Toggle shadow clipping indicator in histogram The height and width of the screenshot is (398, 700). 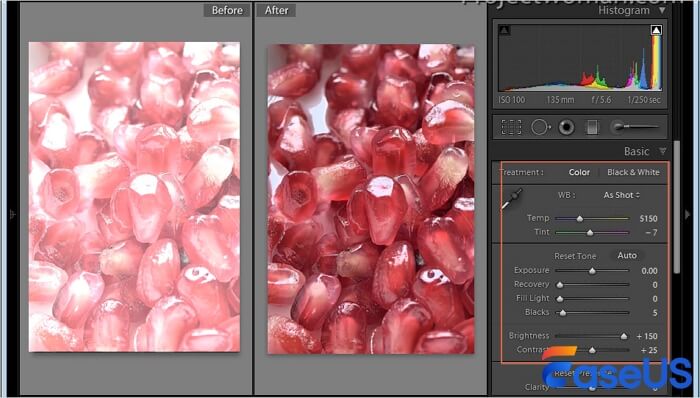pyautogui.click(x=504, y=30)
